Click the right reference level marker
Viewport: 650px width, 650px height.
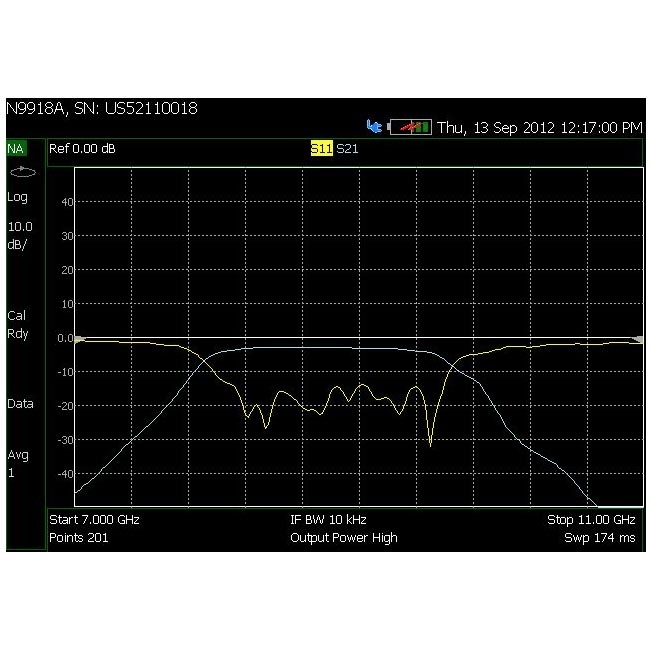(x=637, y=339)
